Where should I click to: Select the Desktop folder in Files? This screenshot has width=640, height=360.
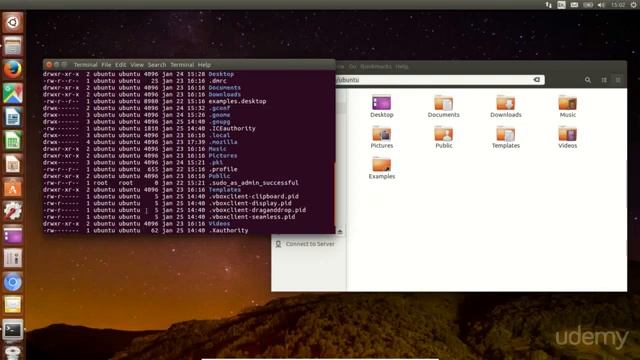(x=382, y=106)
